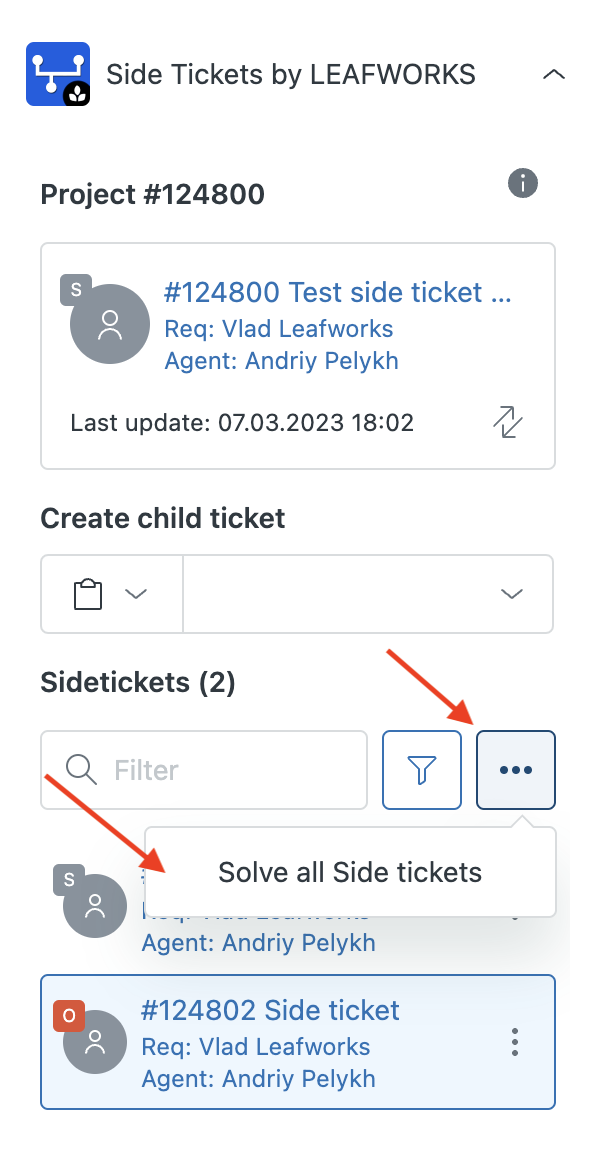Collapse the Side Tickets panel with the top chevron
Viewport: 610px width, 1160px height.
click(554, 74)
